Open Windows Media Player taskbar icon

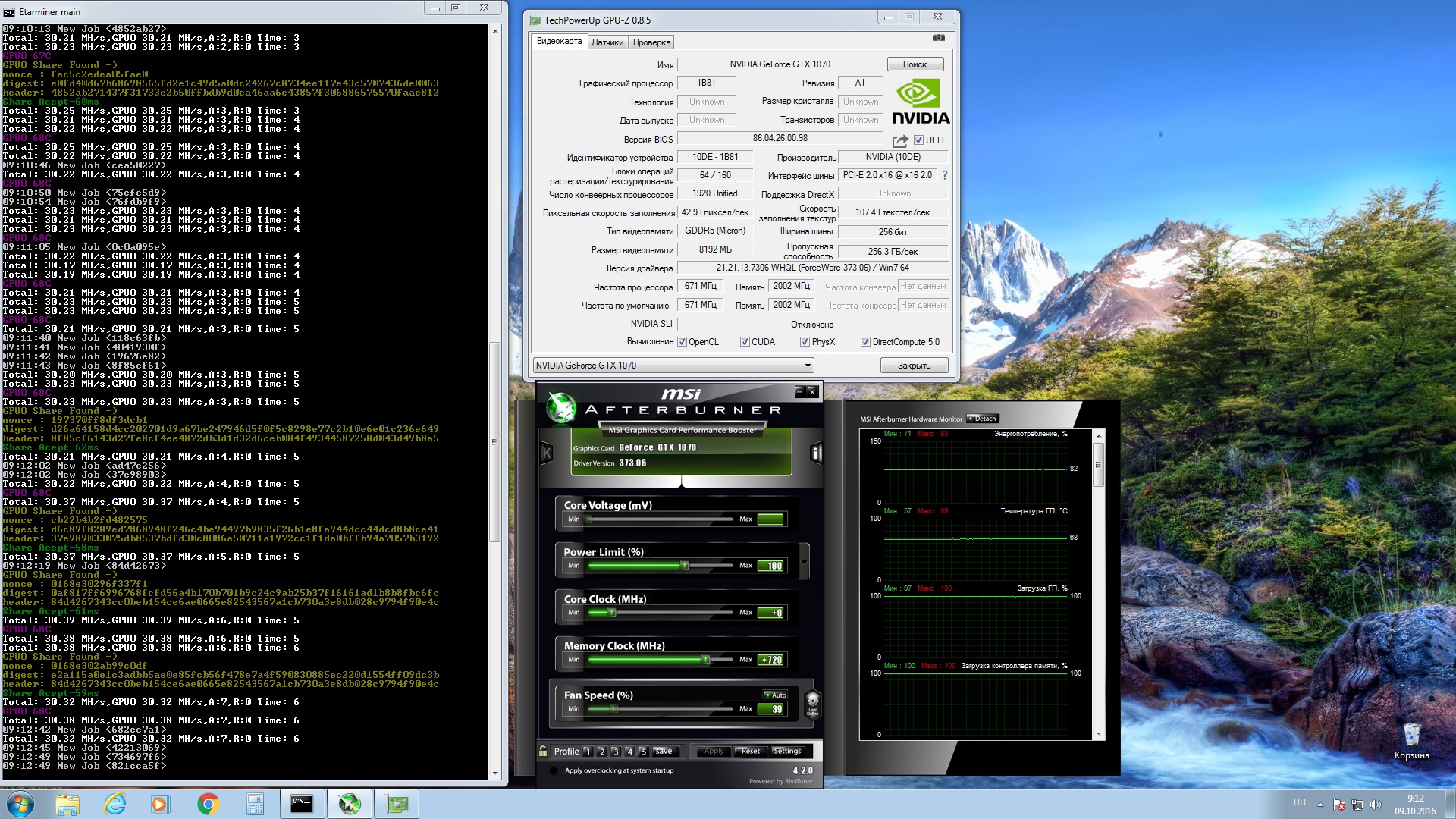pyautogui.click(x=161, y=804)
